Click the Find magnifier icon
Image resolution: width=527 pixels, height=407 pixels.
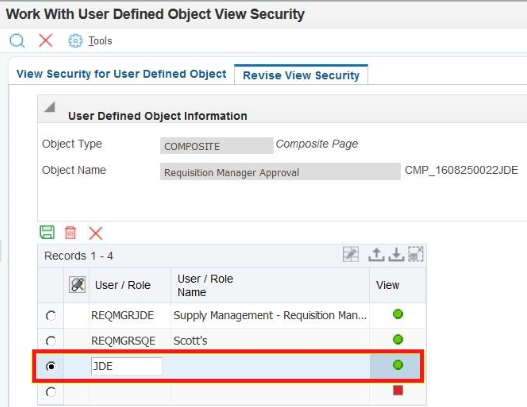tap(17, 41)
